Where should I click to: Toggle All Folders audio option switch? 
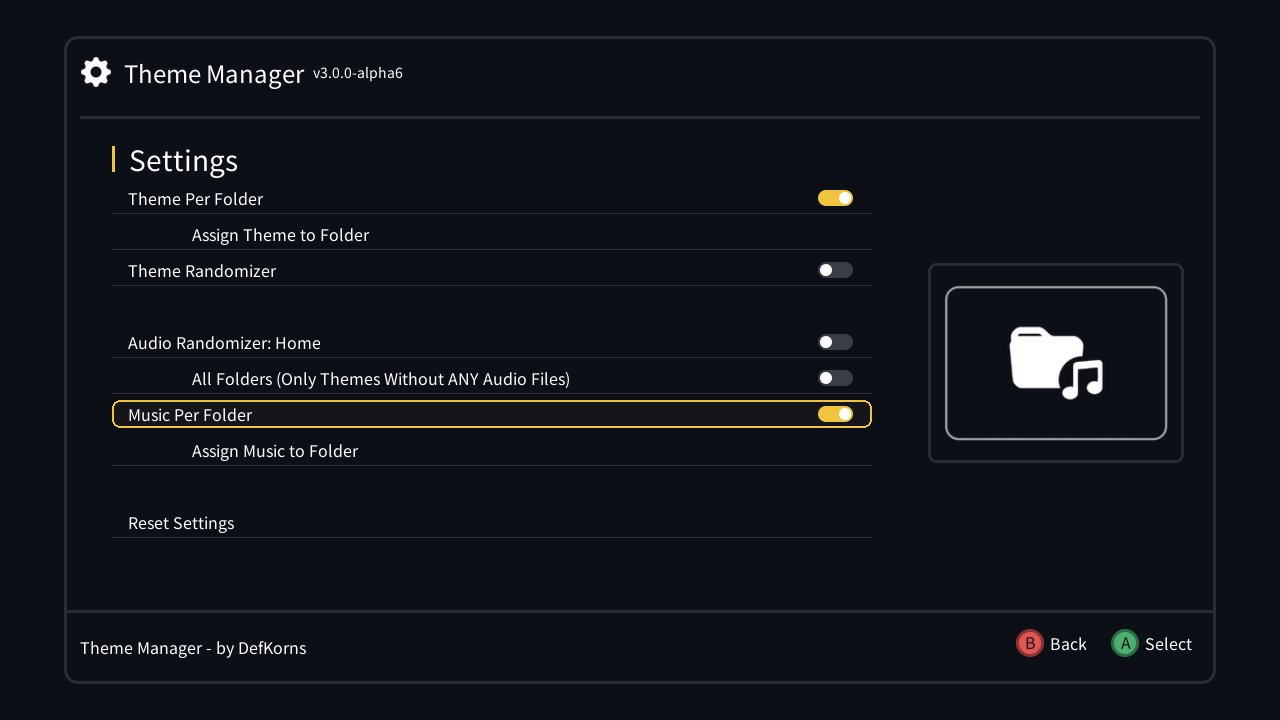[835, 378]
